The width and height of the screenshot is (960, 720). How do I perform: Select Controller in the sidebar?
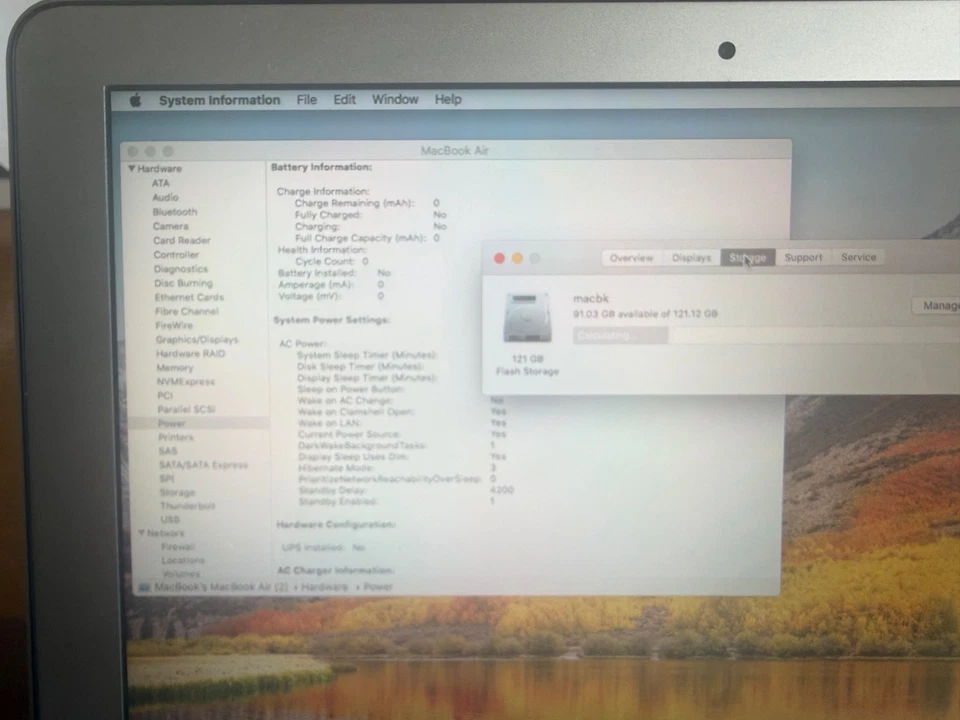point(176,255)
